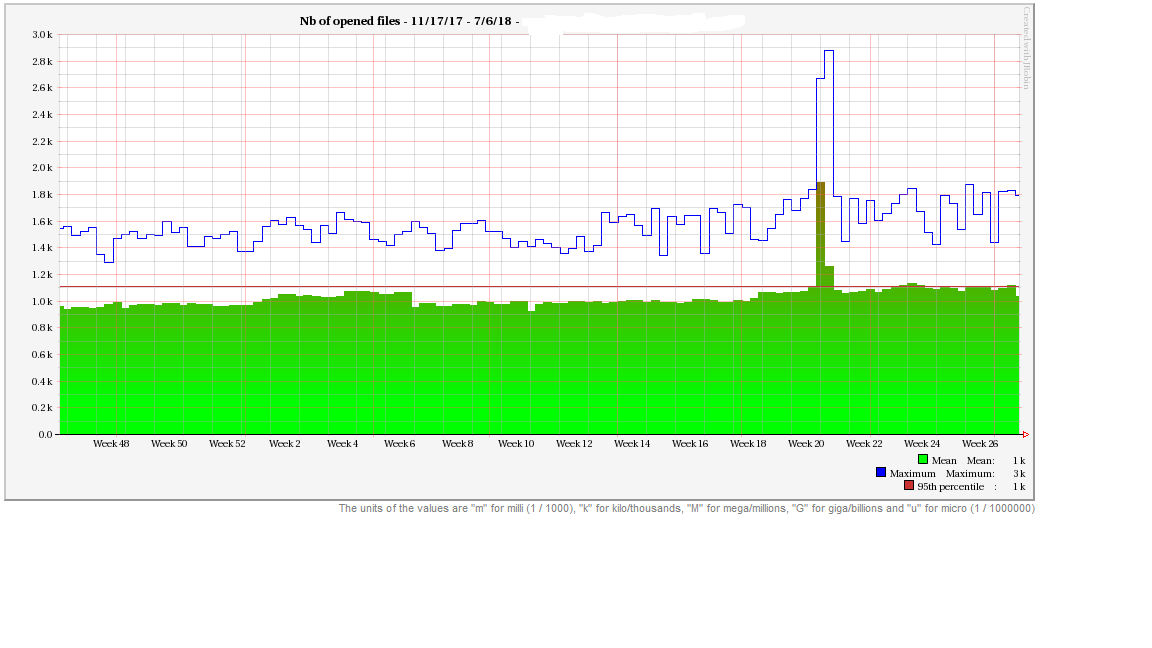Screen dimensions: 1152x648
Task: Click the 'Mean: 1 k' legend value
Action: pyautogui.click(x=995, y=460)
